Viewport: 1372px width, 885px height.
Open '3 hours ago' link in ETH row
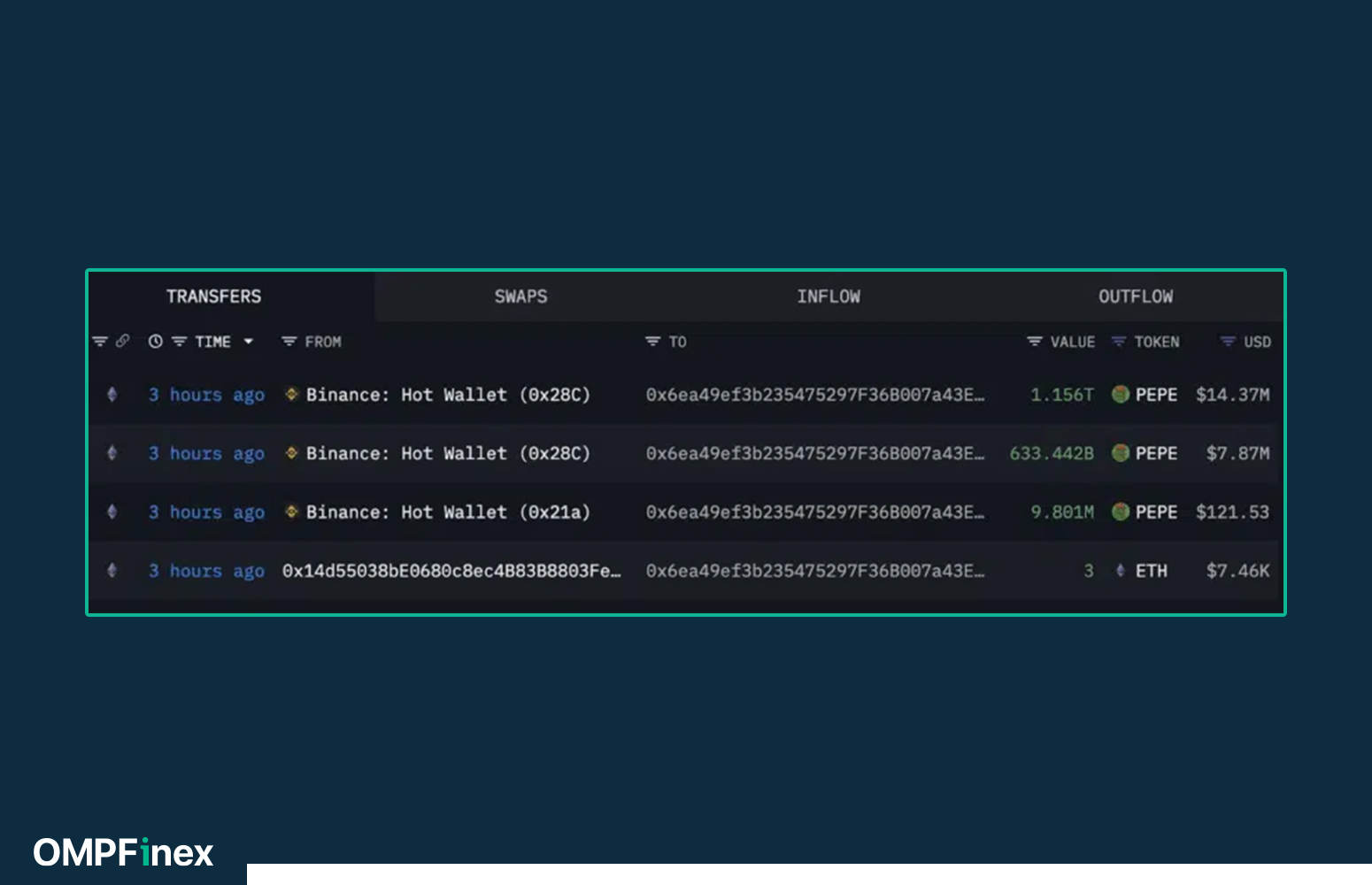(206, 571)
